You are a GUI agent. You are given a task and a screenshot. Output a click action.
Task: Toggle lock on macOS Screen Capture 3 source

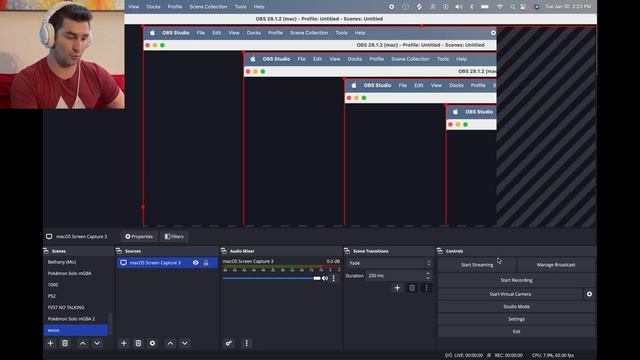pos(206,262)
